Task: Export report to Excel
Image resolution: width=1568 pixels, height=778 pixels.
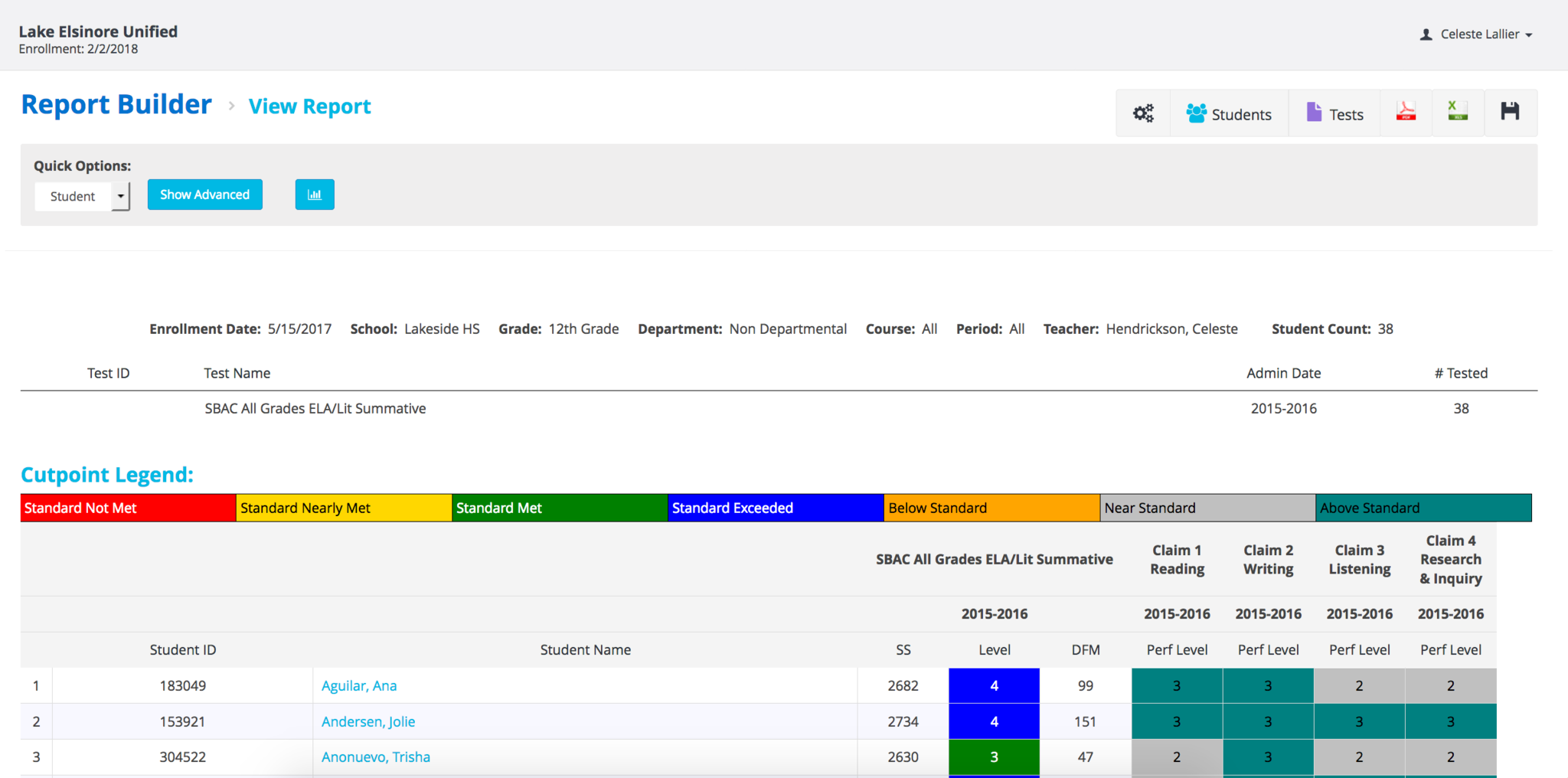Action: coord(1458,113)
